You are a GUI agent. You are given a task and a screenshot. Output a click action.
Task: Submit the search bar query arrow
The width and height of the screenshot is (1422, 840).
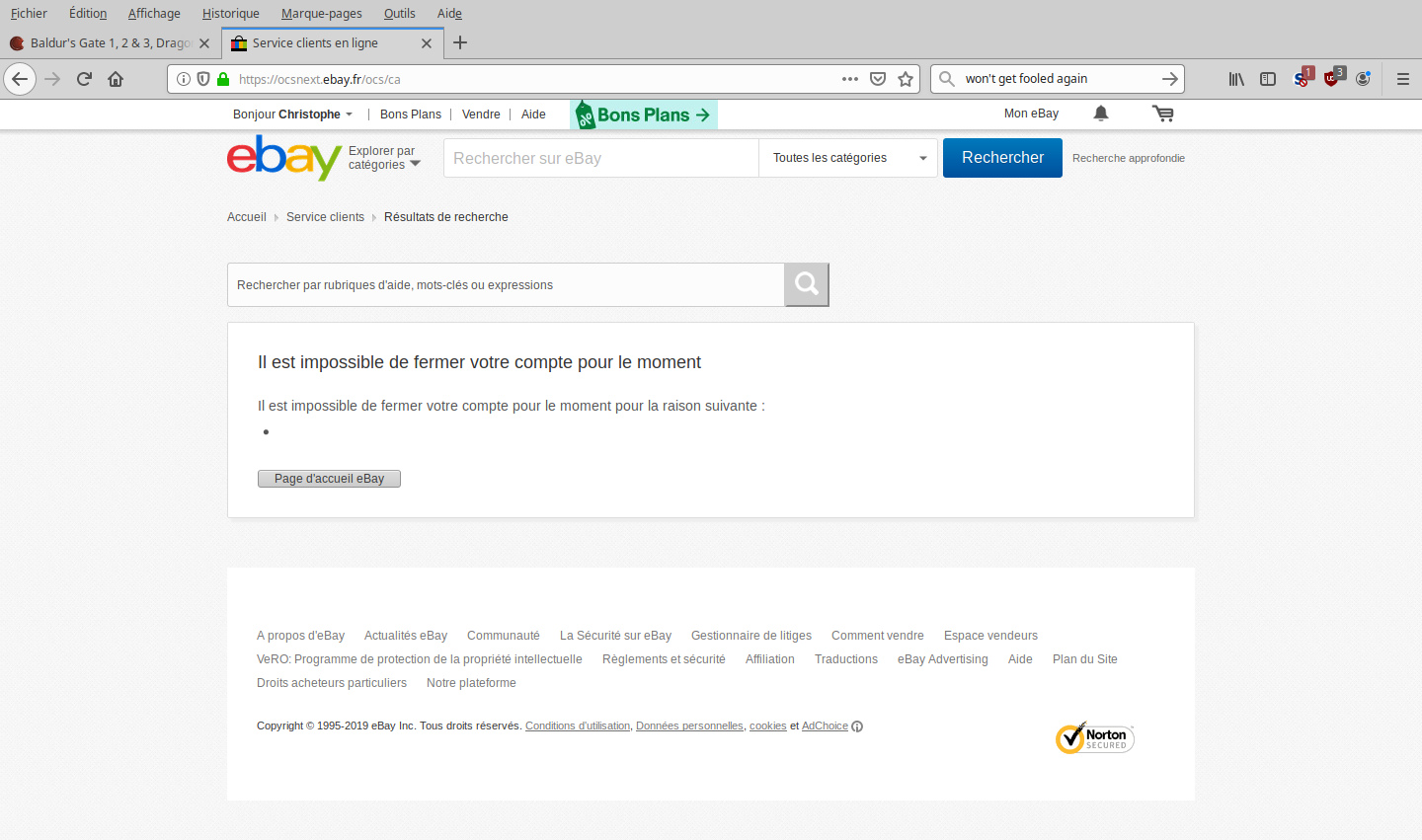1170,79
